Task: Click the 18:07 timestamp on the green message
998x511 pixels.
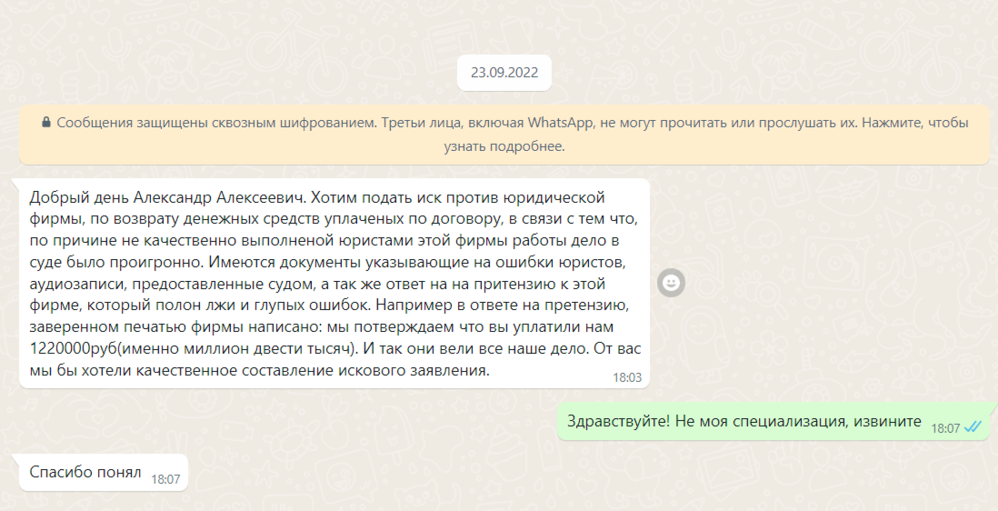Action: click(x=945, y=428)
